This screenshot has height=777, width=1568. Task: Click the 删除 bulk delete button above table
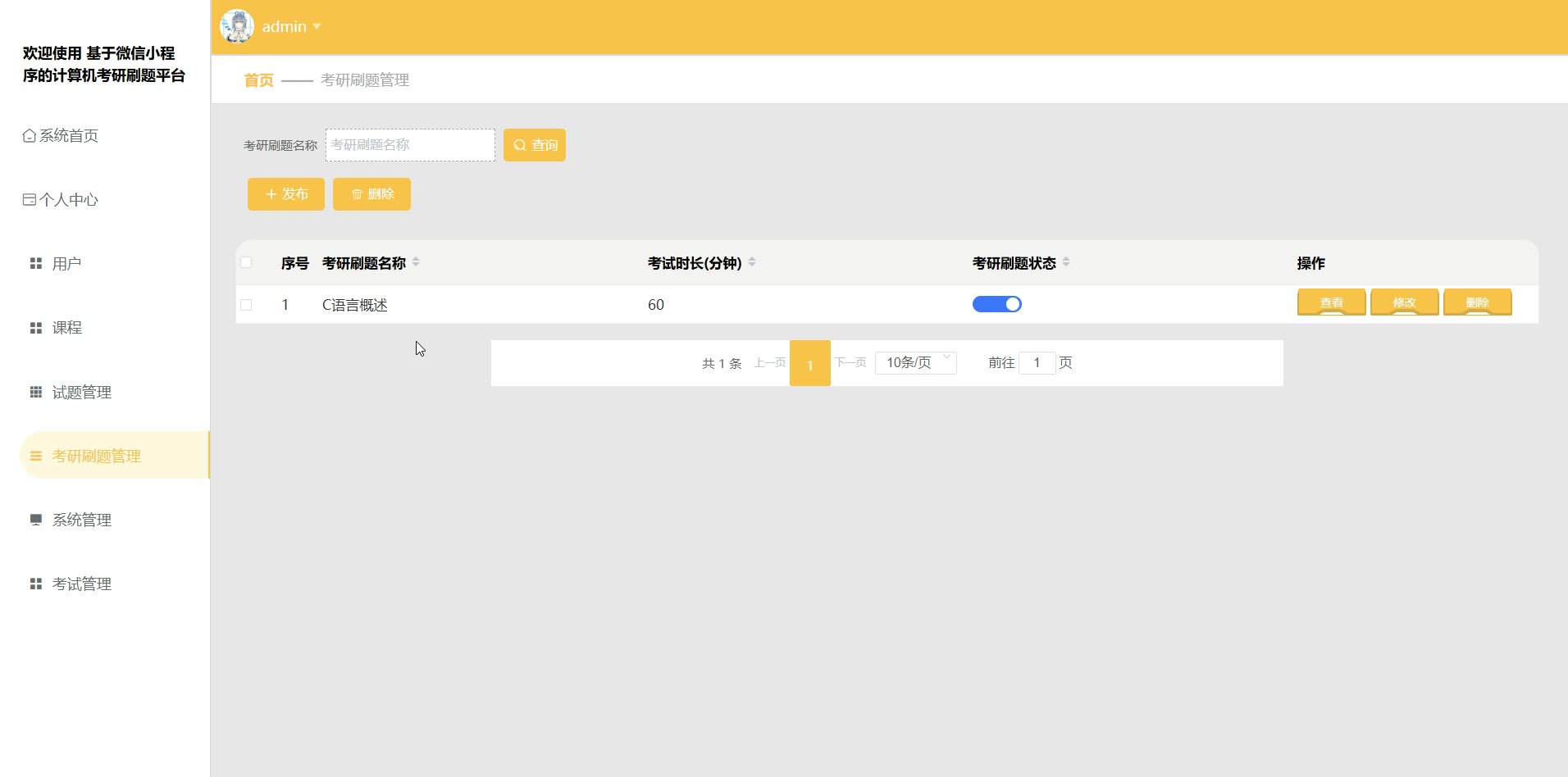(371, 194)
